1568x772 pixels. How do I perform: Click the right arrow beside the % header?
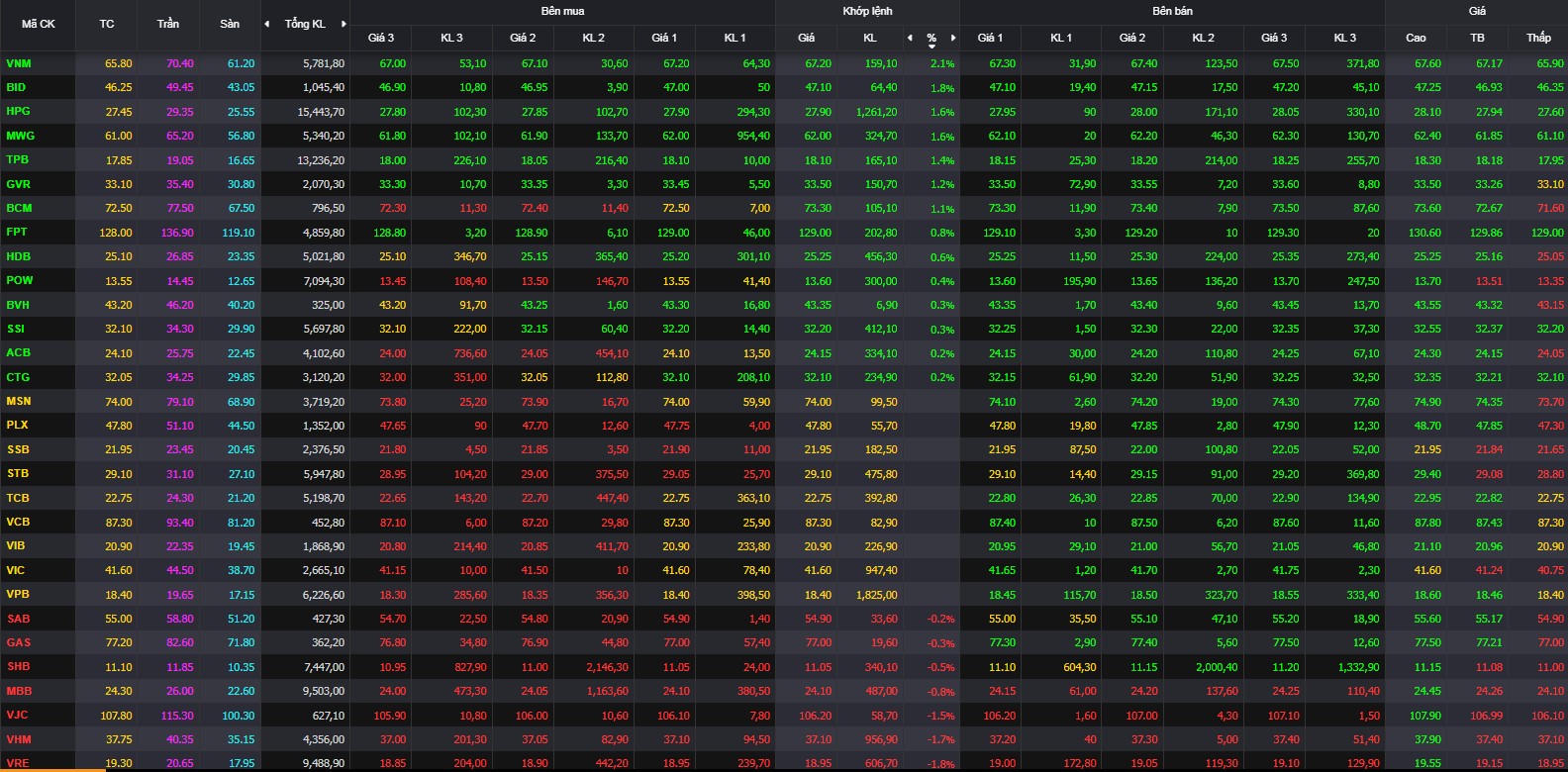tap(953, 38)
